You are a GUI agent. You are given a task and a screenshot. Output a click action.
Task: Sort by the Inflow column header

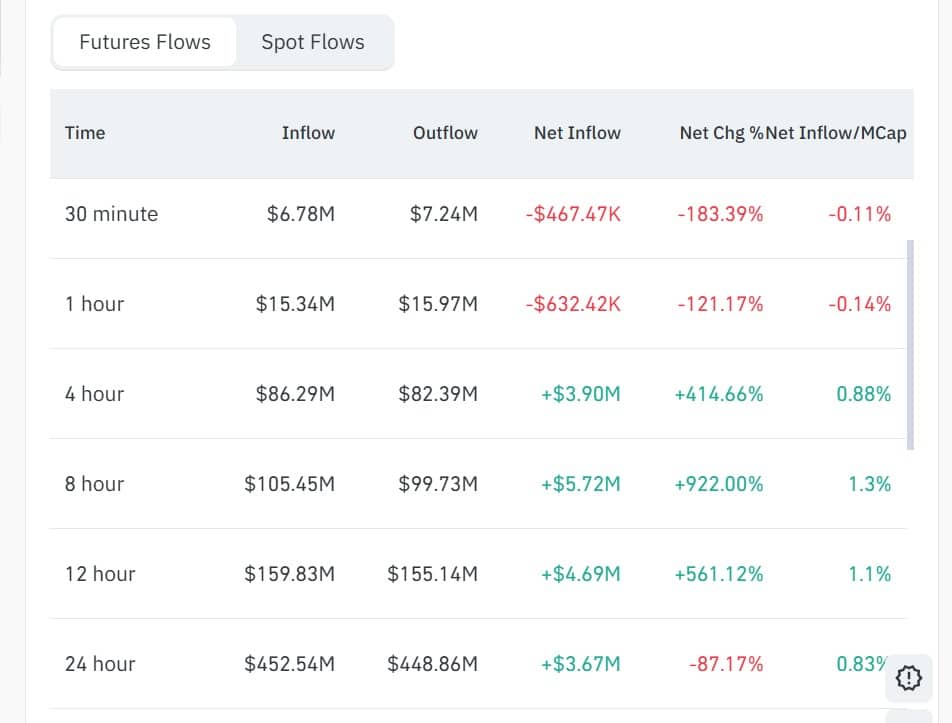pyautogui.click(x=308, y=133)
